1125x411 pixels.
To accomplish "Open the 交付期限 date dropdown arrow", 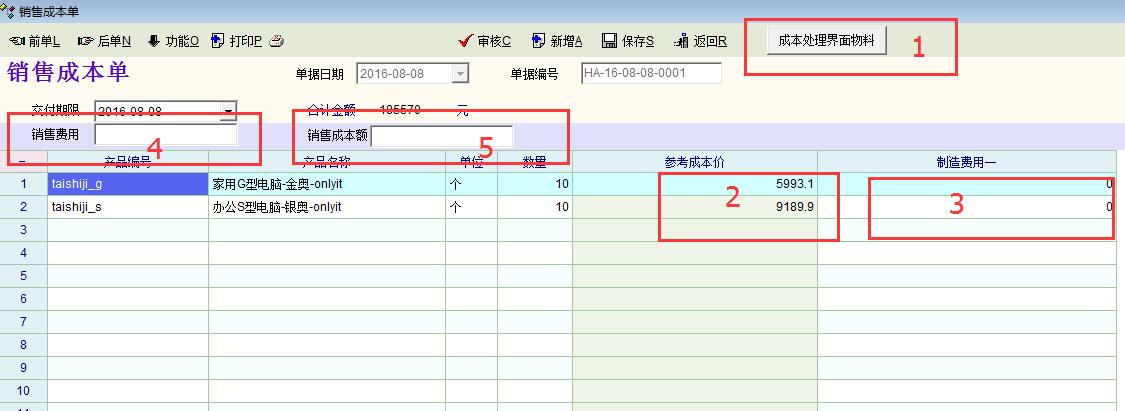I will pos(229,111).
